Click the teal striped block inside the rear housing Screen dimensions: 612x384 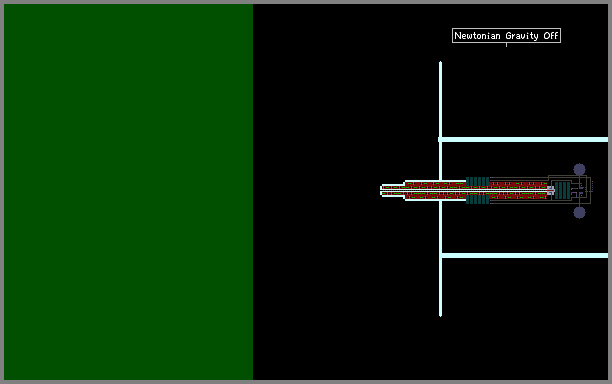[562, 190]
